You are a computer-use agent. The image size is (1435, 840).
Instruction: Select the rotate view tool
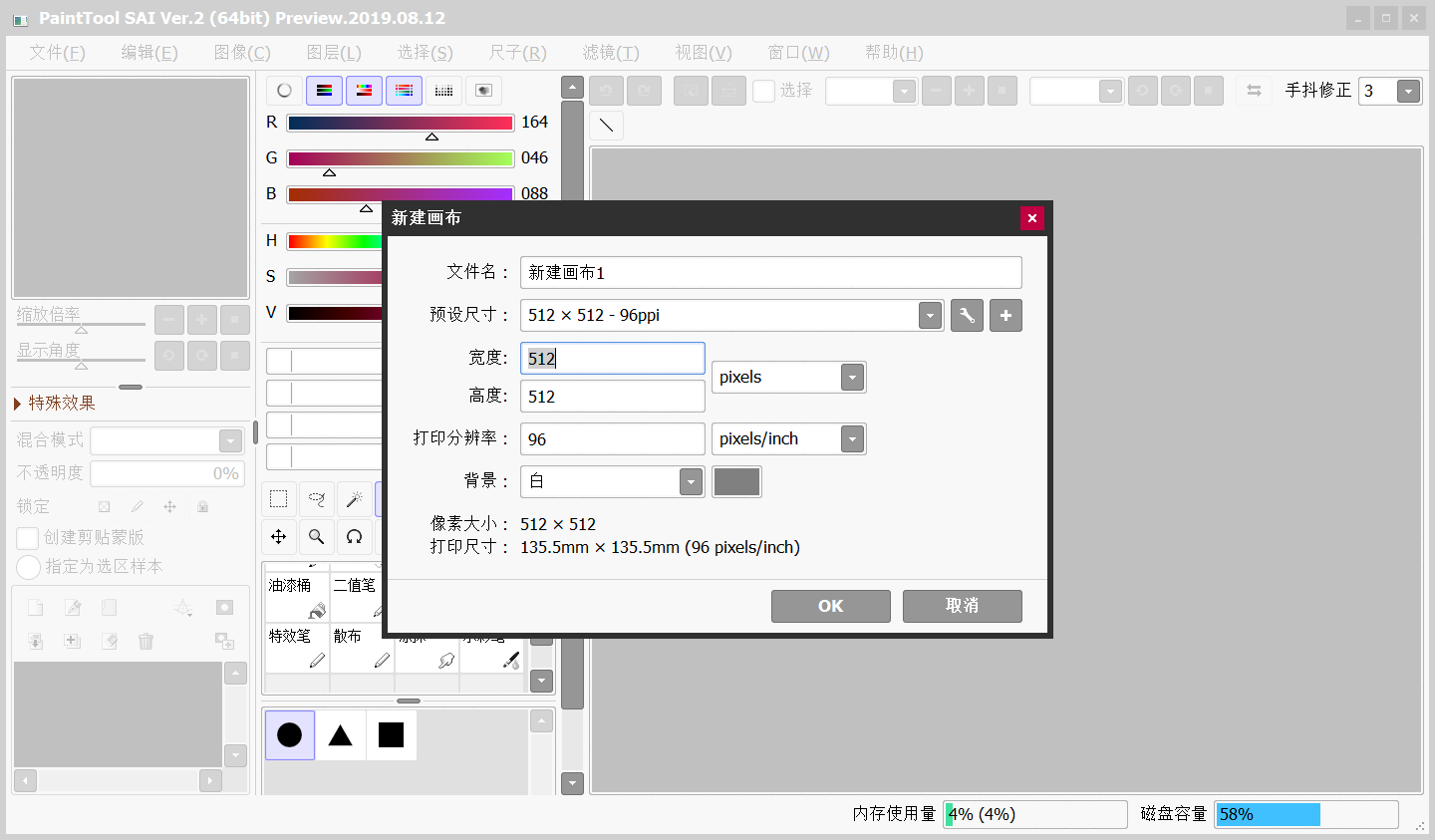355,537
